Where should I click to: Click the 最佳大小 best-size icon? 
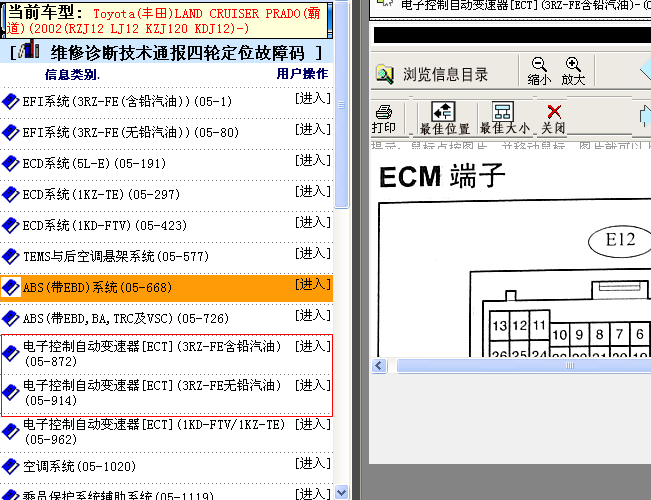coord(503,112)
